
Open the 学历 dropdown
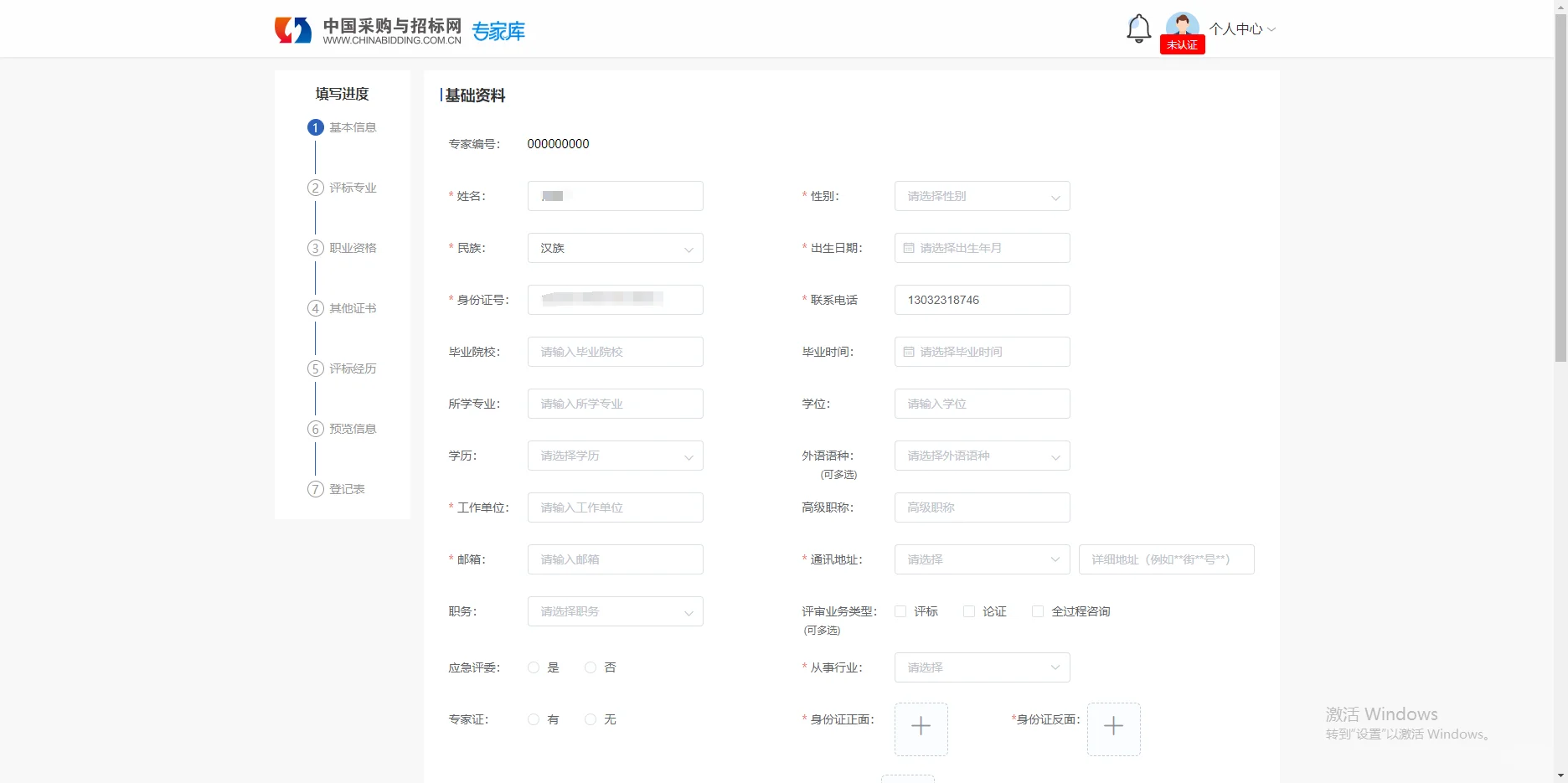pyautogui.click(x=615, y=456)
